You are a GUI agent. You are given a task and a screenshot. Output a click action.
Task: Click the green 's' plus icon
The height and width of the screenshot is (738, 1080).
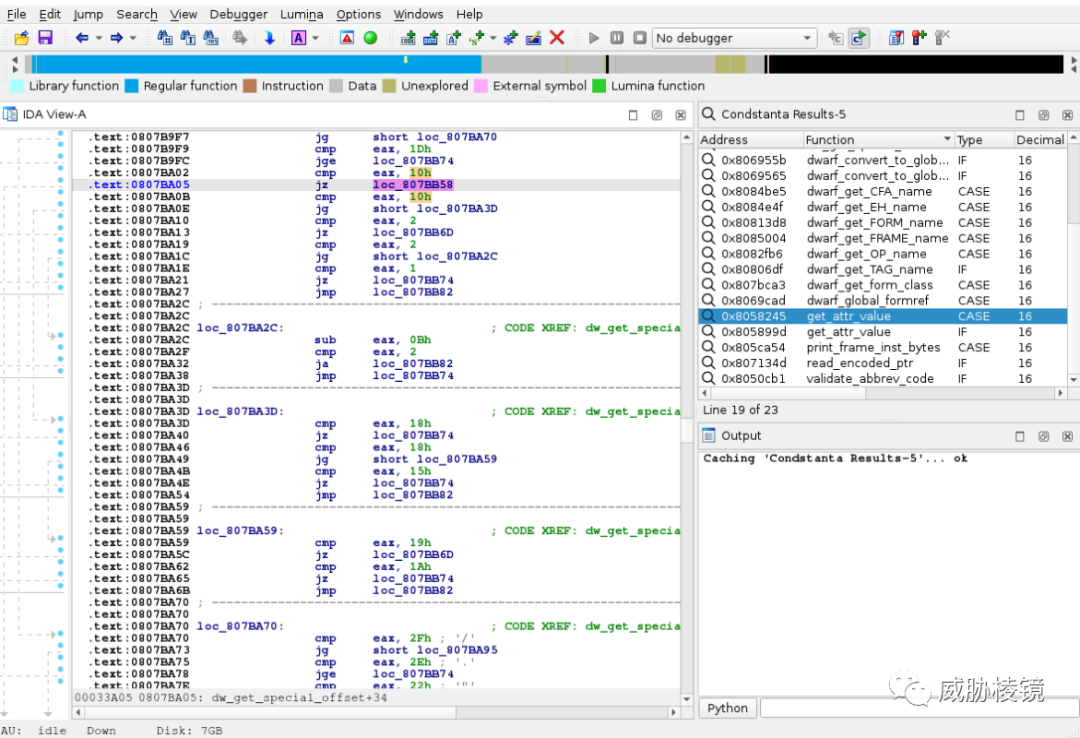476,38
